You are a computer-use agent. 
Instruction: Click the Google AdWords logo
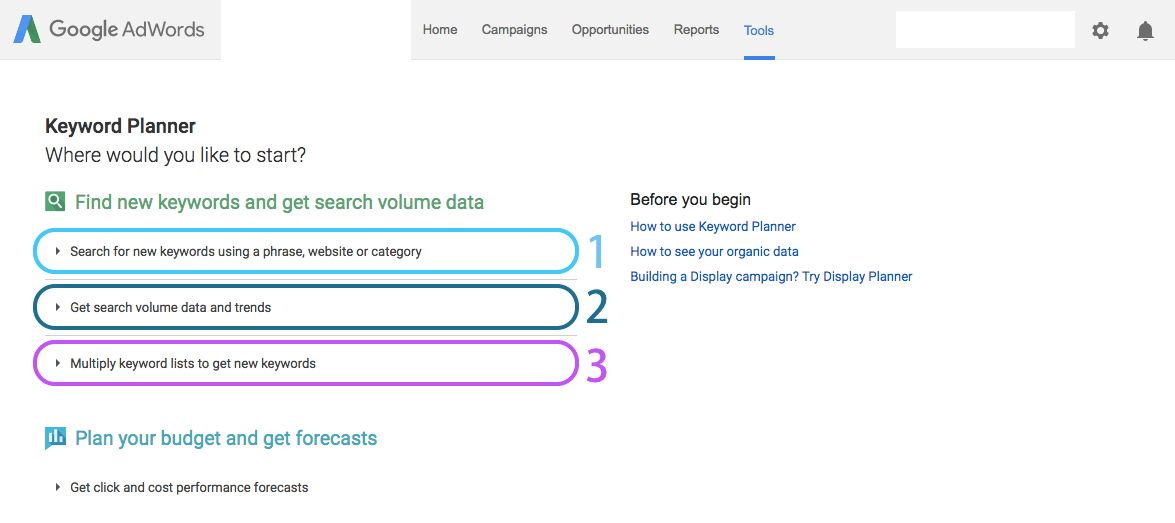tap(109, 30)
